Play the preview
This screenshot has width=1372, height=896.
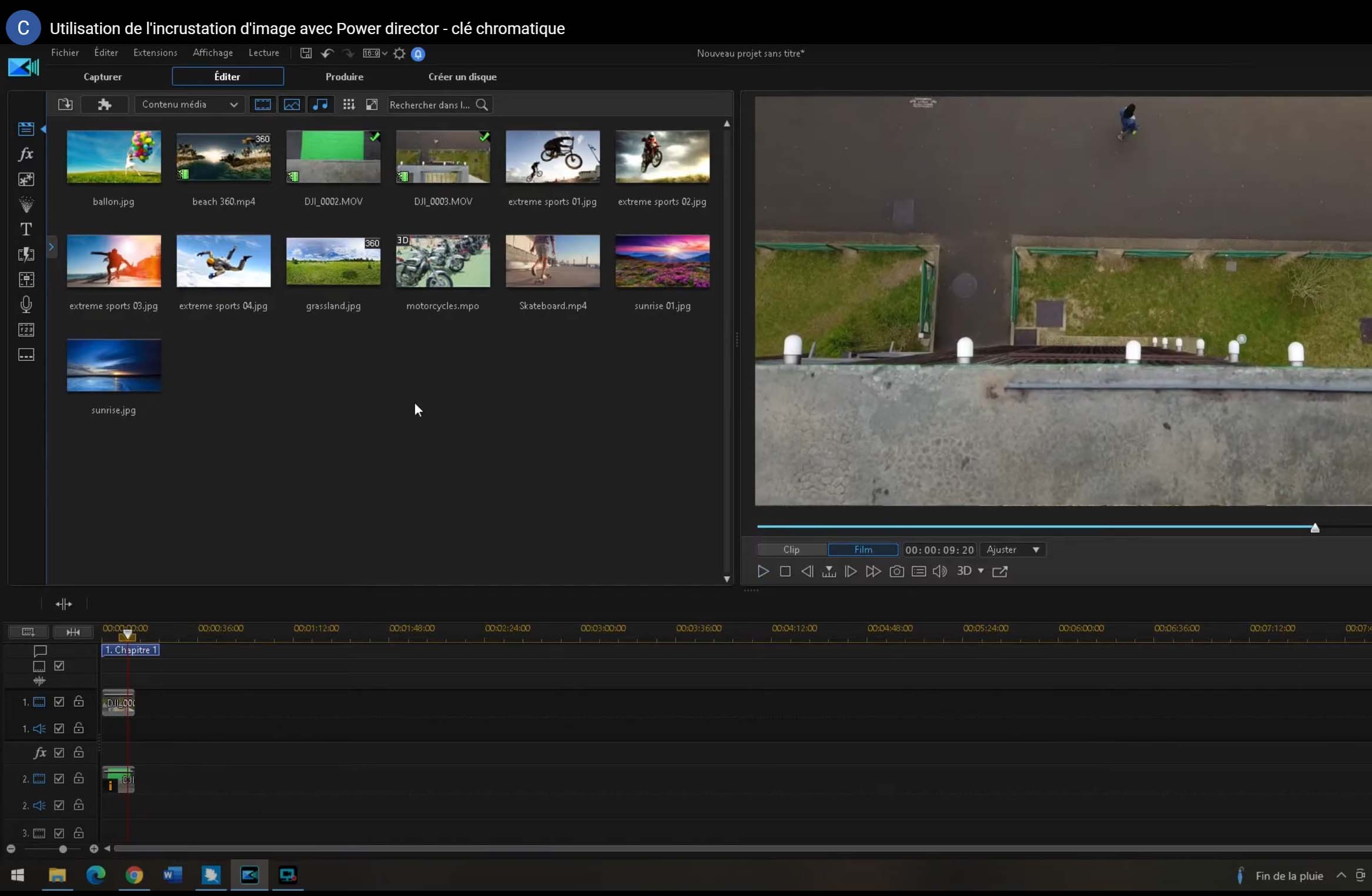[x=763, y=571]
